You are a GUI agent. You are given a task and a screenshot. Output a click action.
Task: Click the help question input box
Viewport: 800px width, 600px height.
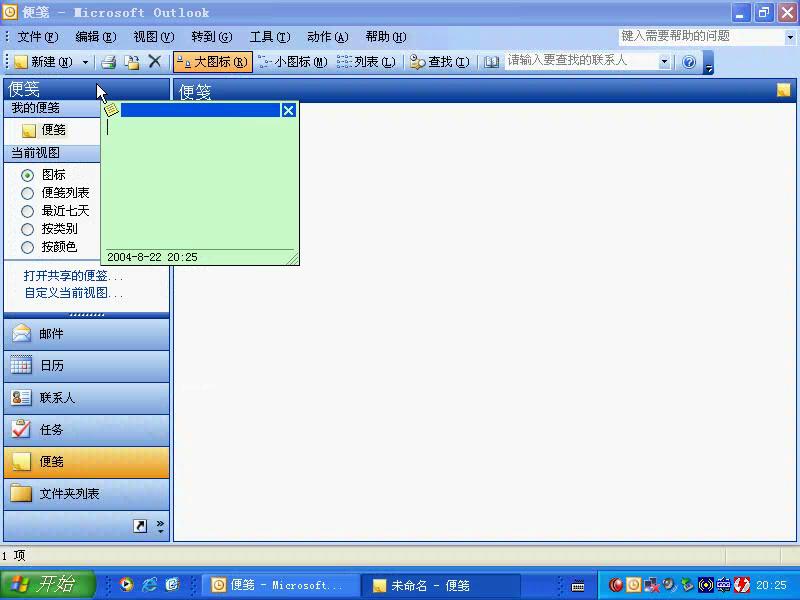click(x=702, y=36)
